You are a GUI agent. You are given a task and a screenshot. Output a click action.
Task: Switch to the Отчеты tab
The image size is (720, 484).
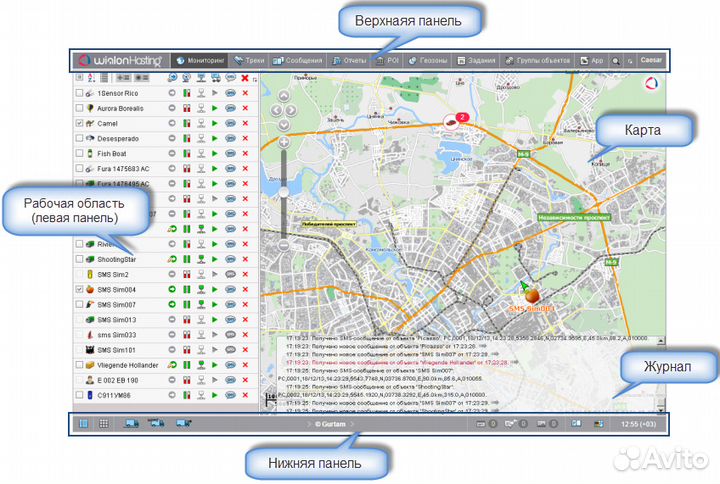click(351, 60)
